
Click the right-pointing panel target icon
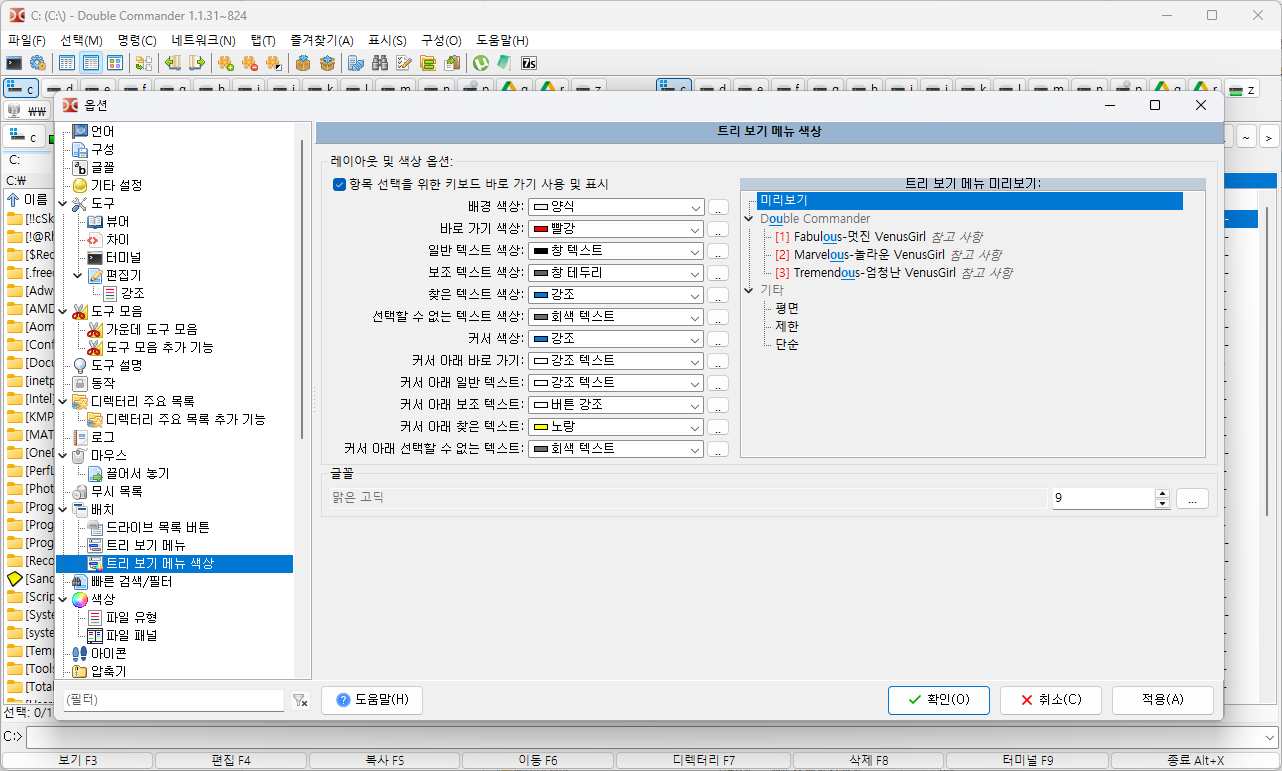197,63
